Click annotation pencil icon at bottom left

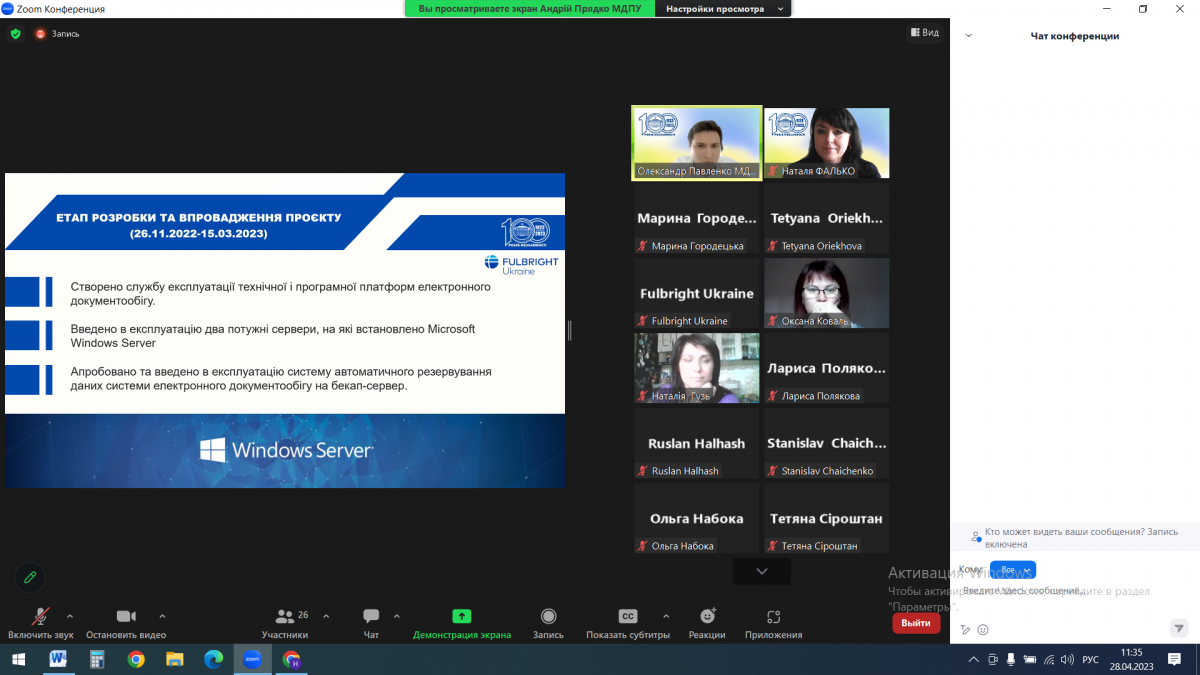click(x=30, y=577)
